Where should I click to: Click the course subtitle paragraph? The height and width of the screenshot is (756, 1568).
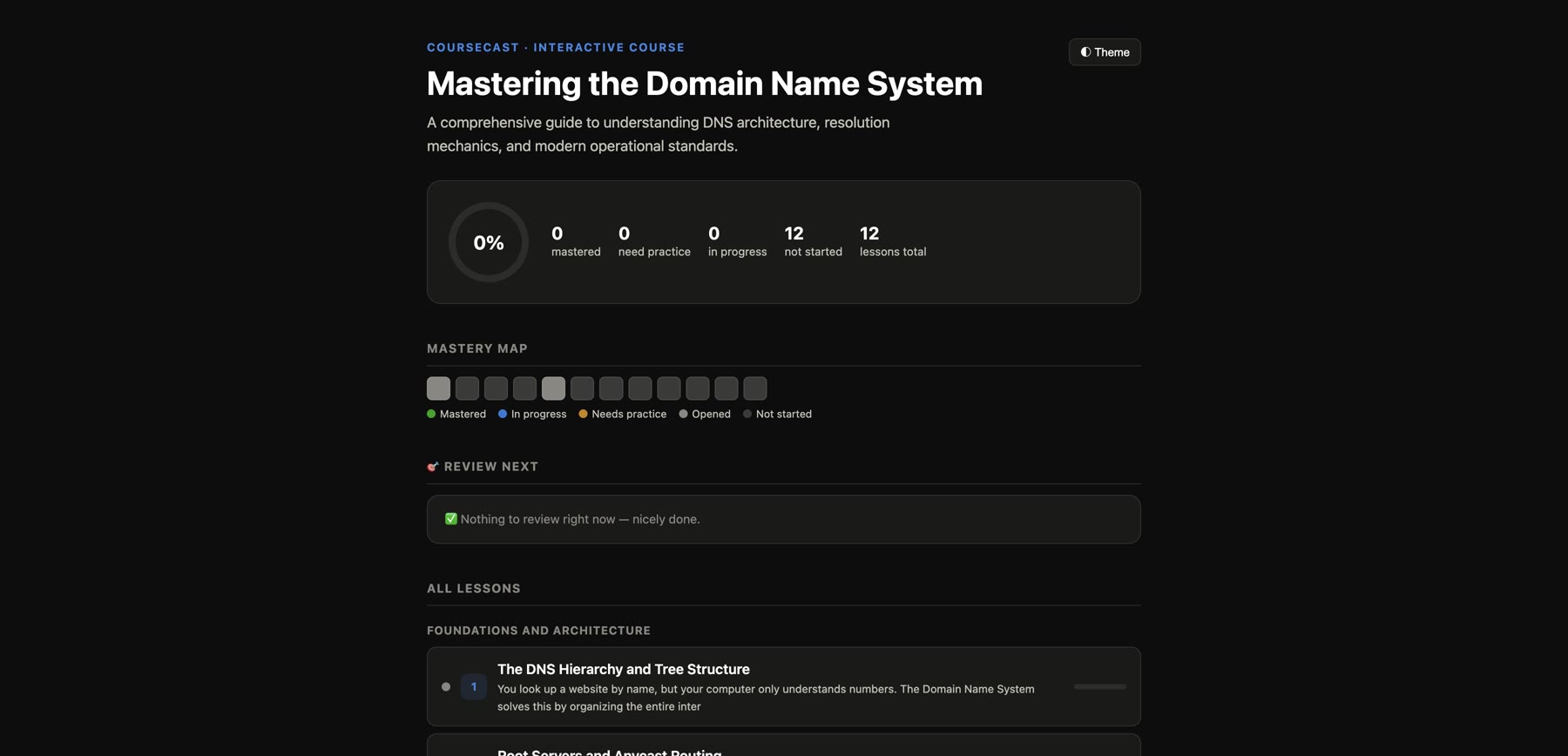[658, 134]
